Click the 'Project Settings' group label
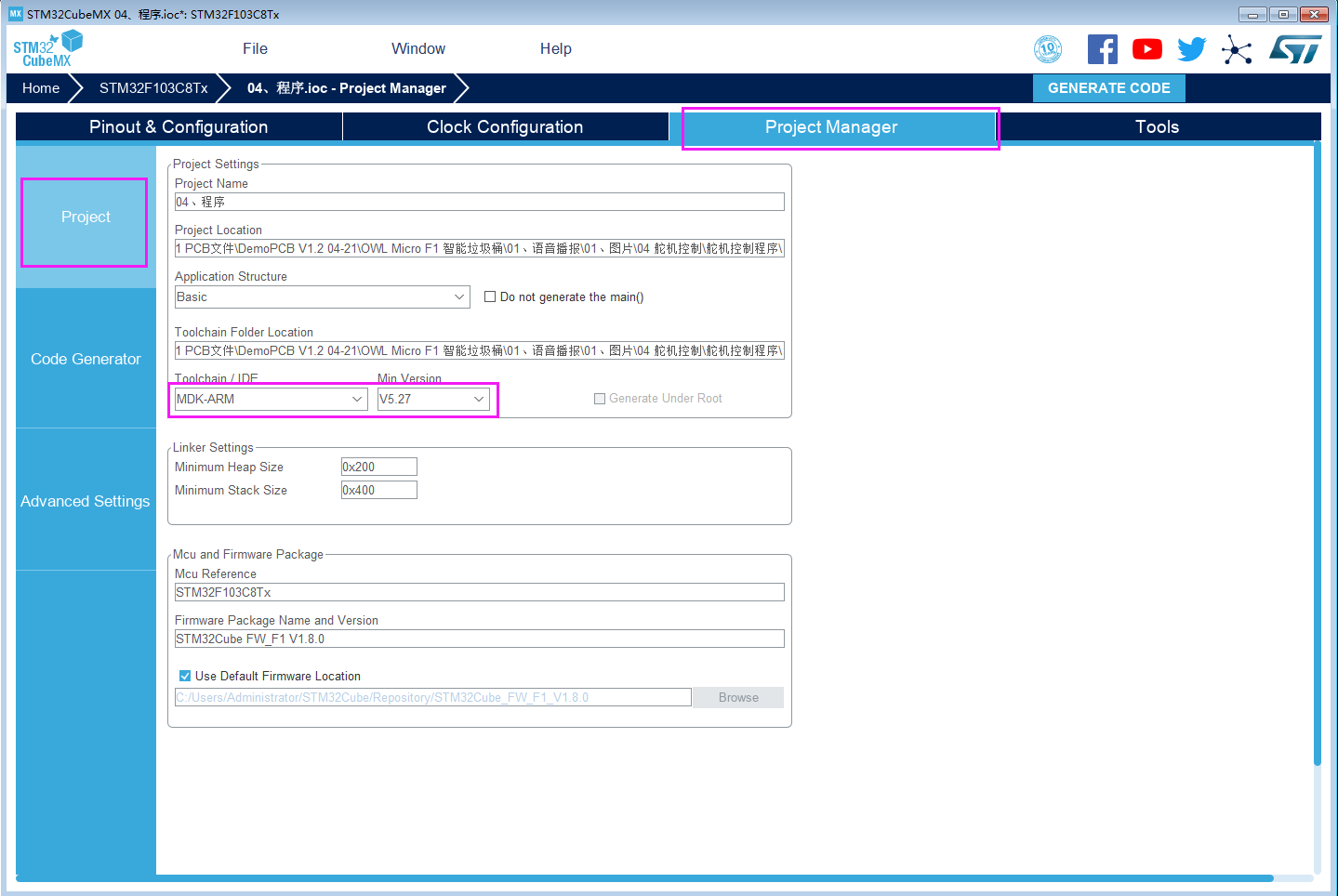1338x896 pixels. (x=216, y=164)
